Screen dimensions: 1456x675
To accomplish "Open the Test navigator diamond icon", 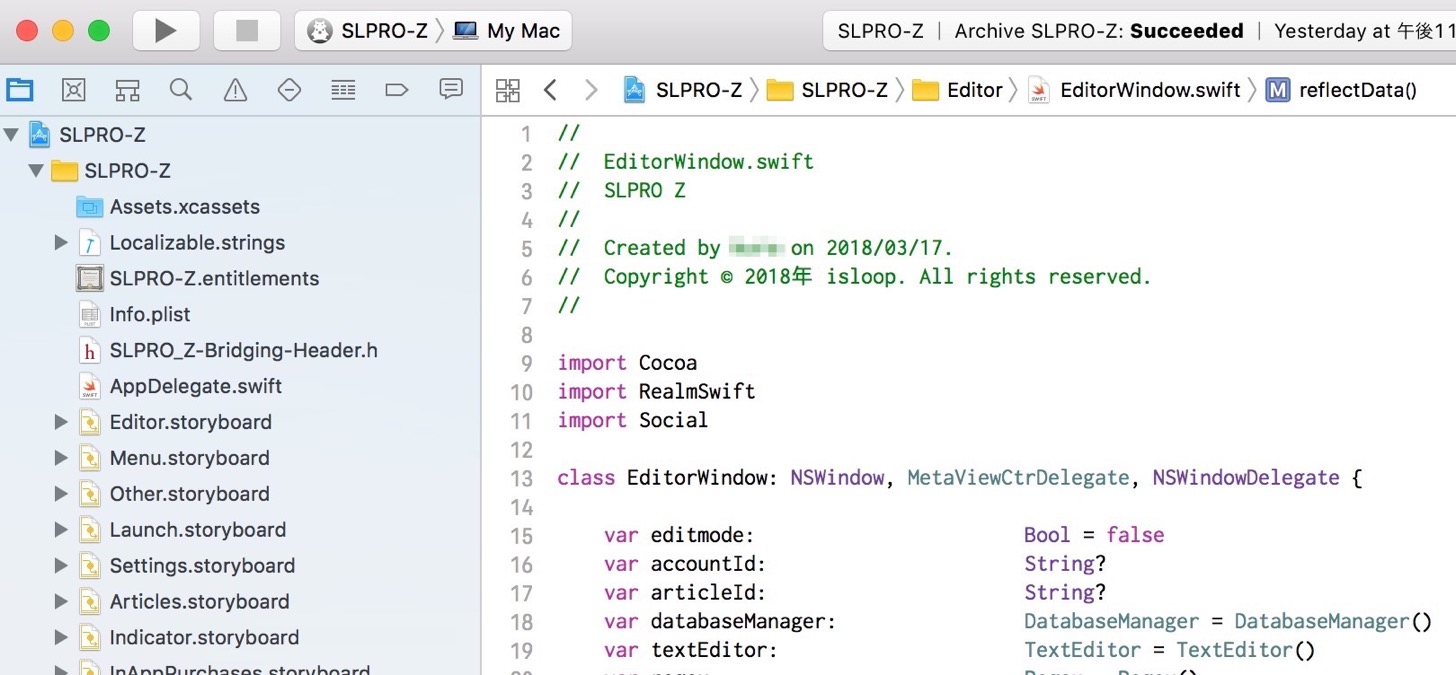I will [289, 90].
